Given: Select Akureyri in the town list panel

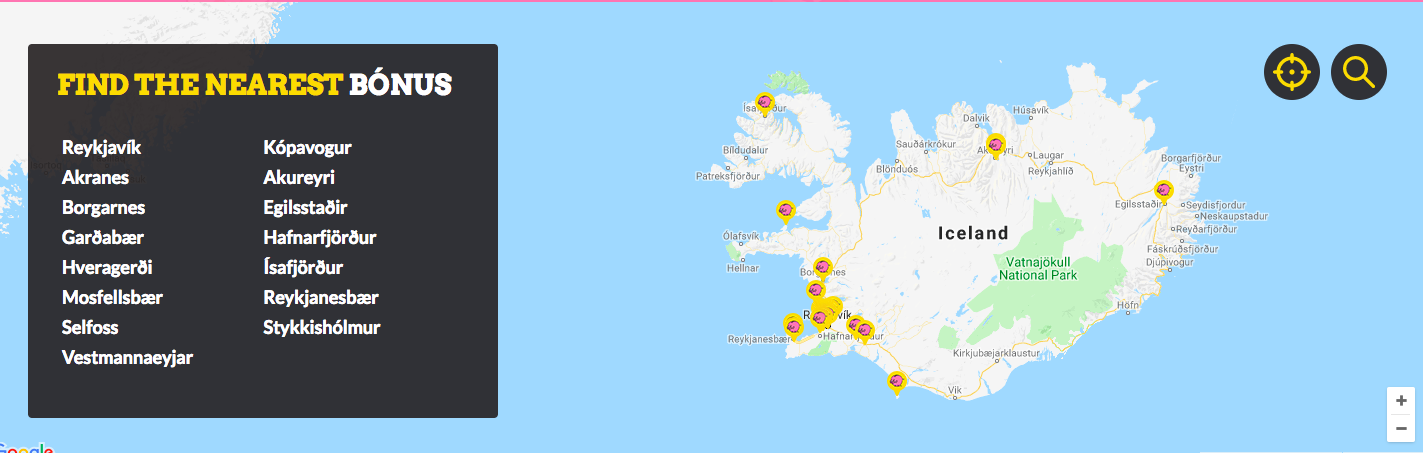Looking at the screenshot, I should coord(299,178).
